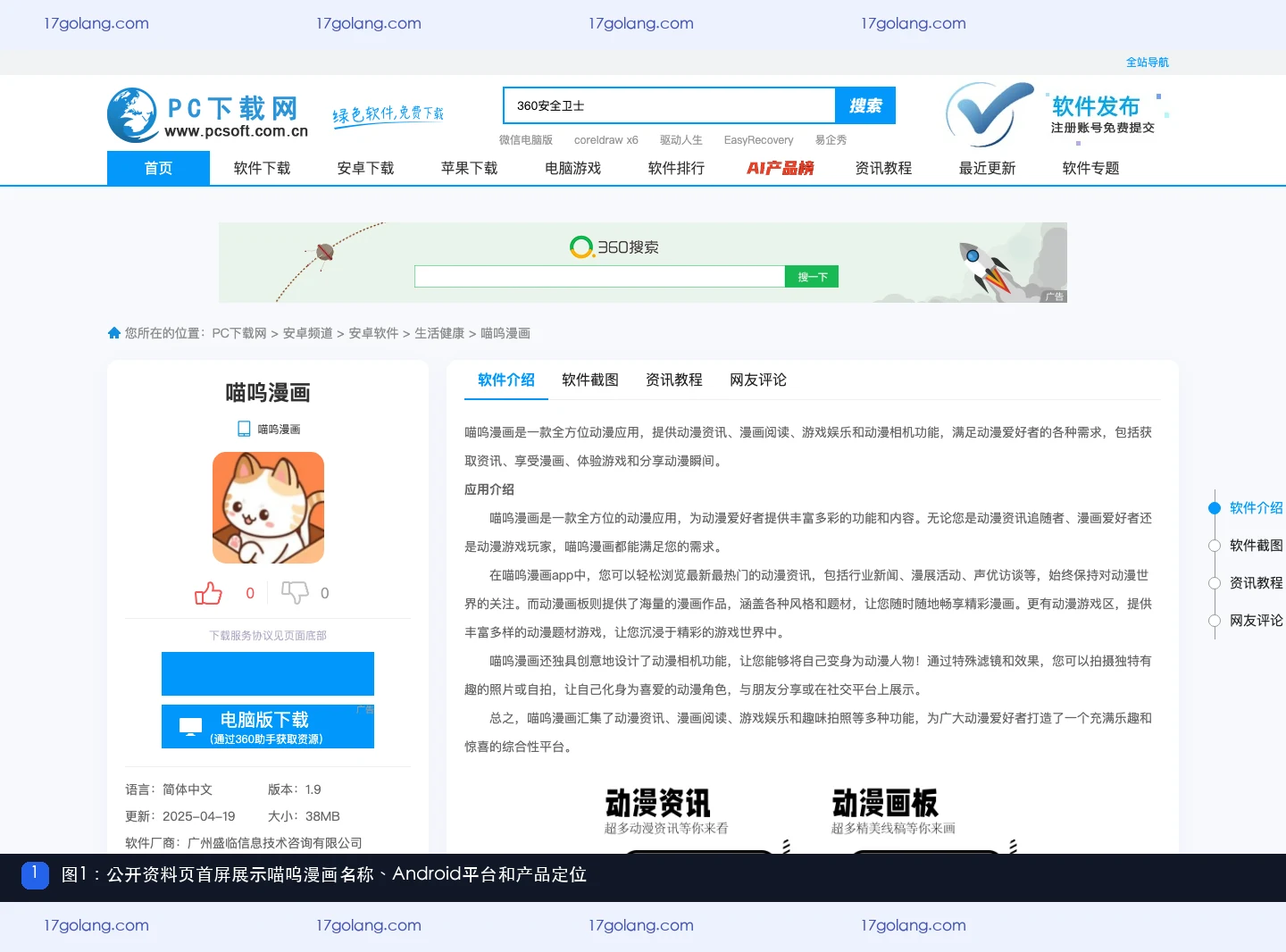
Task: Switch to the 软件介绍 tab
Action: point(506,380)
